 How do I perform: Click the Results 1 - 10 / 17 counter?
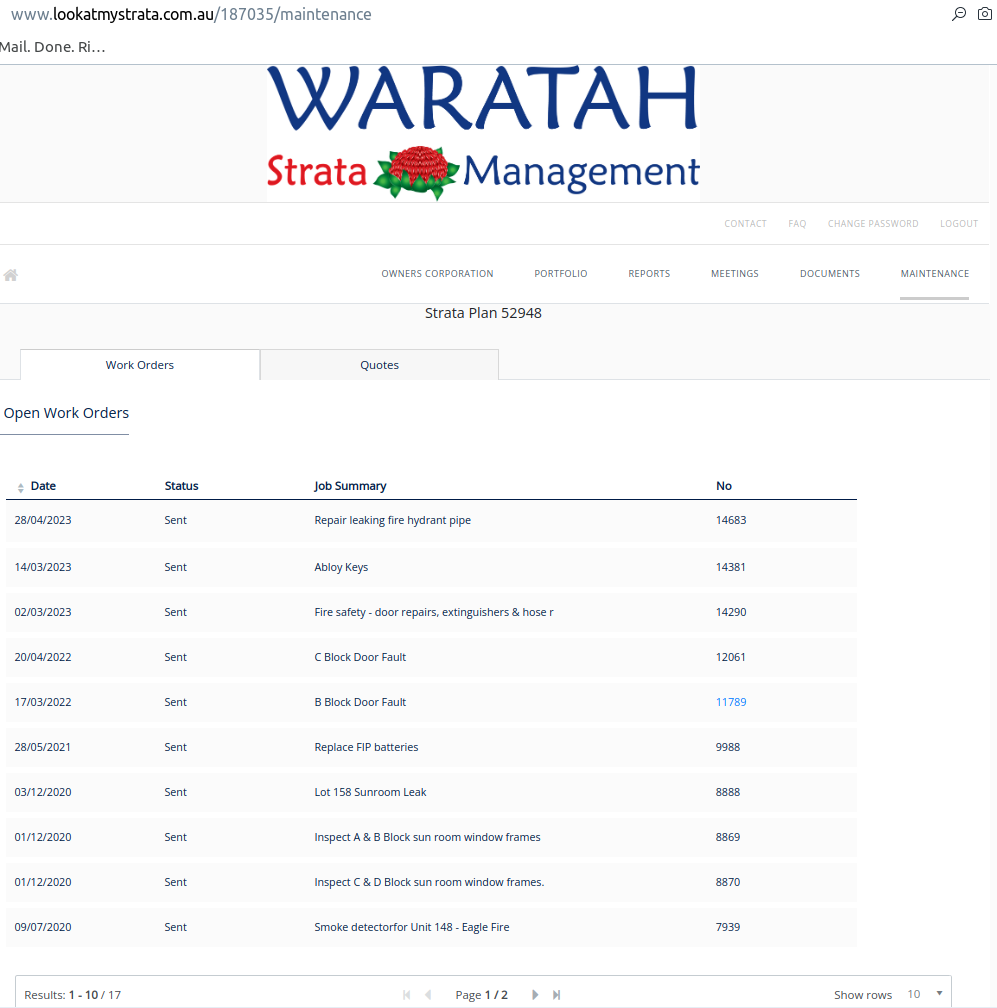point(72,994)
